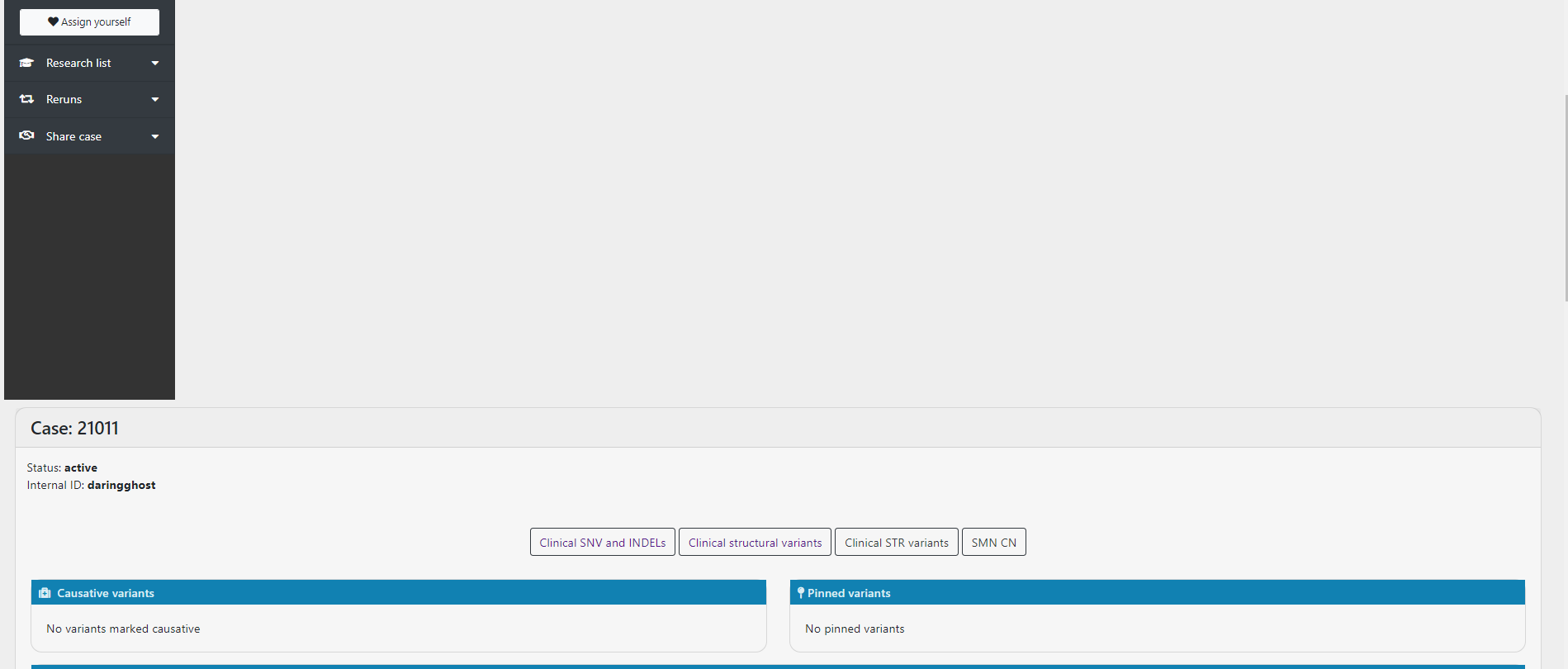Expand the Reruns dropdown arrow
The height and width of the screenshot is (669, 1568).
pos(155,100)
